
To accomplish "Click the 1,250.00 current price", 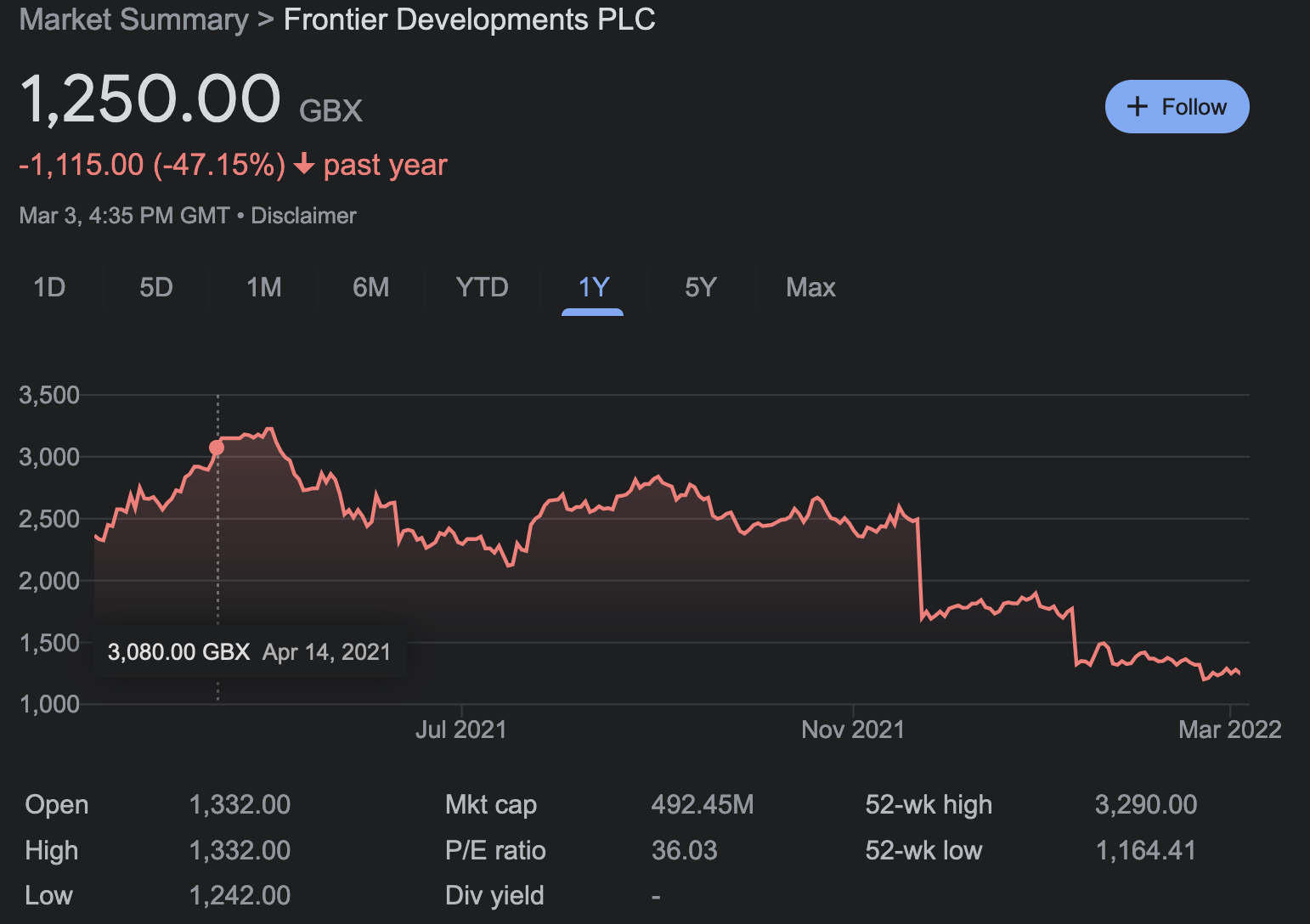I will (150, 99).
